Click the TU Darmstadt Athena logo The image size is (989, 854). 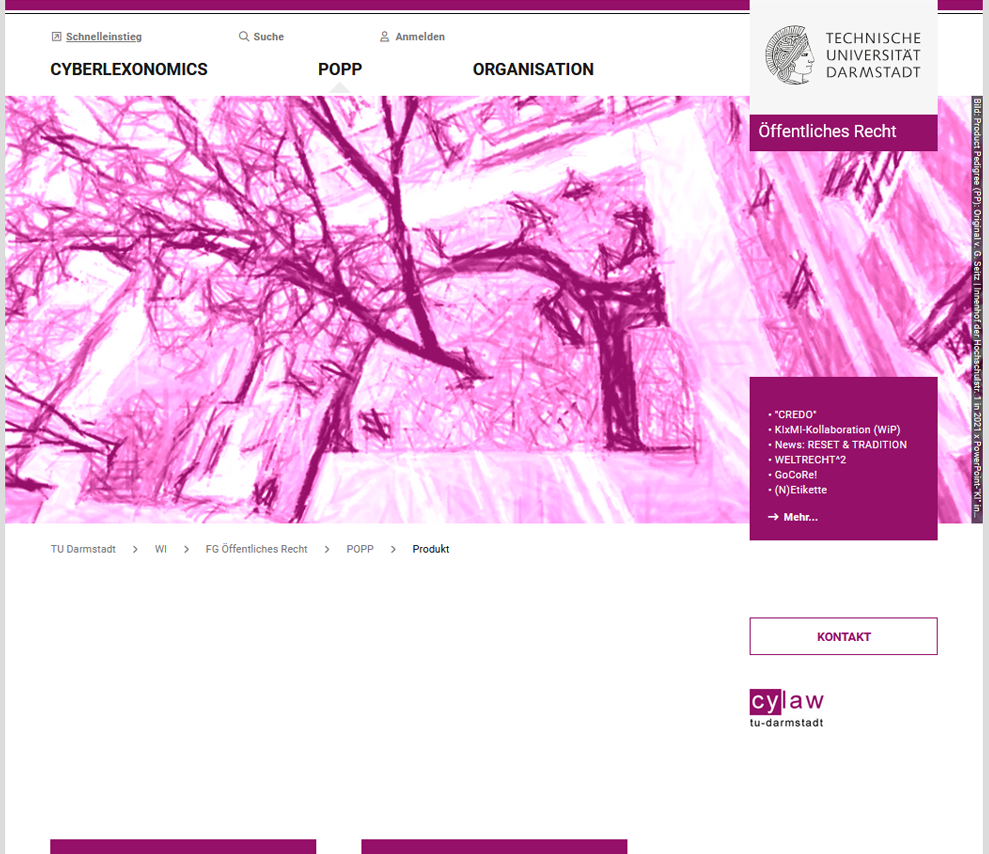(x=791, y=55)
